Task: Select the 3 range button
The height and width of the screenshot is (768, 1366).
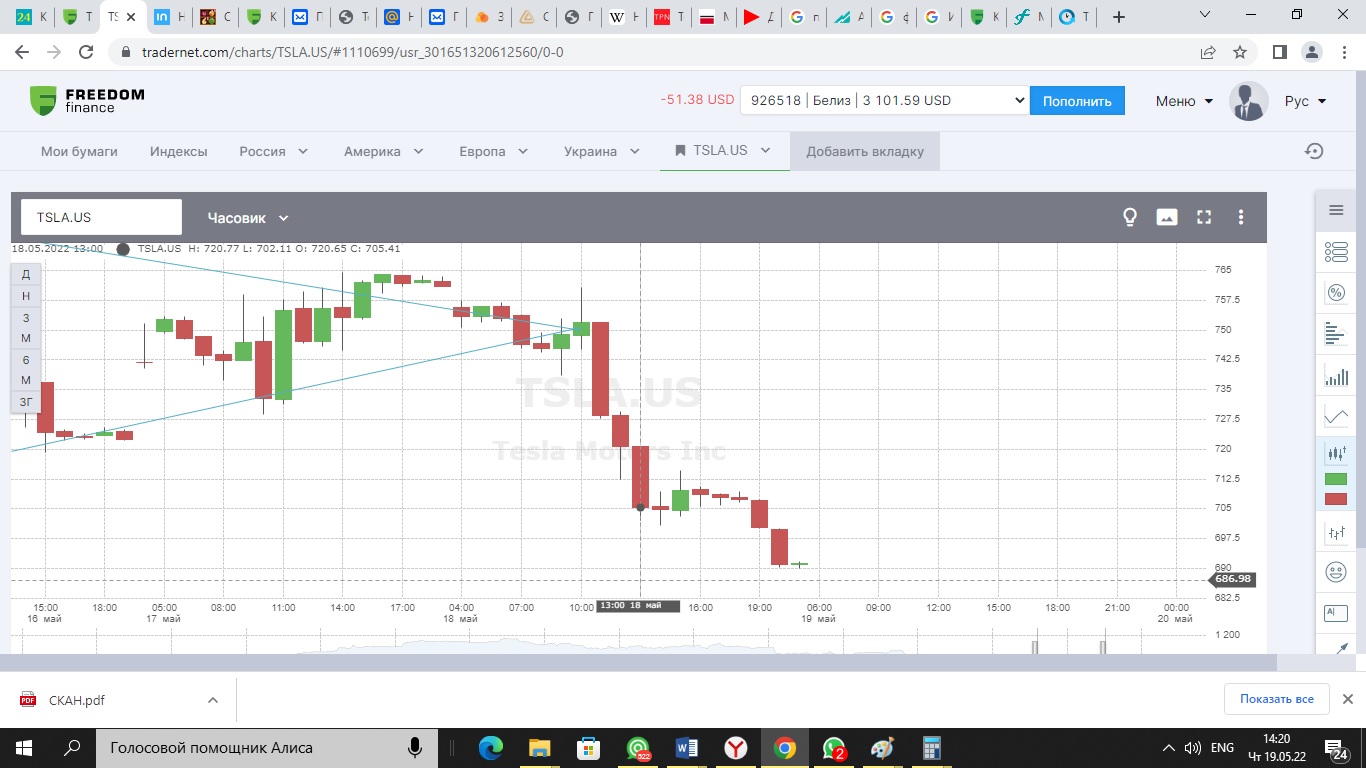Action: tap(26, 318)
